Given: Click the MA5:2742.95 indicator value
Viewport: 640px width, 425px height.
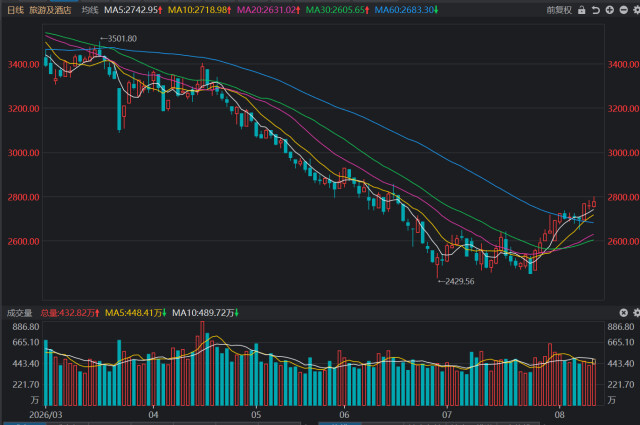Looking at the screenshot, I should click(133, 10).
